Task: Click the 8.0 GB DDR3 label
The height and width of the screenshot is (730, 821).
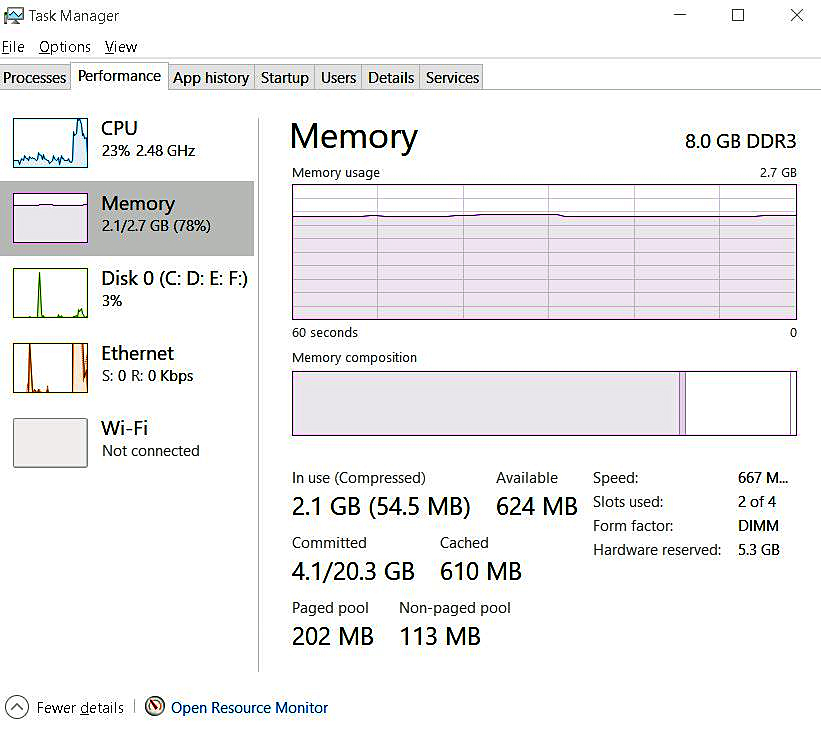Action: click(740, 141)
